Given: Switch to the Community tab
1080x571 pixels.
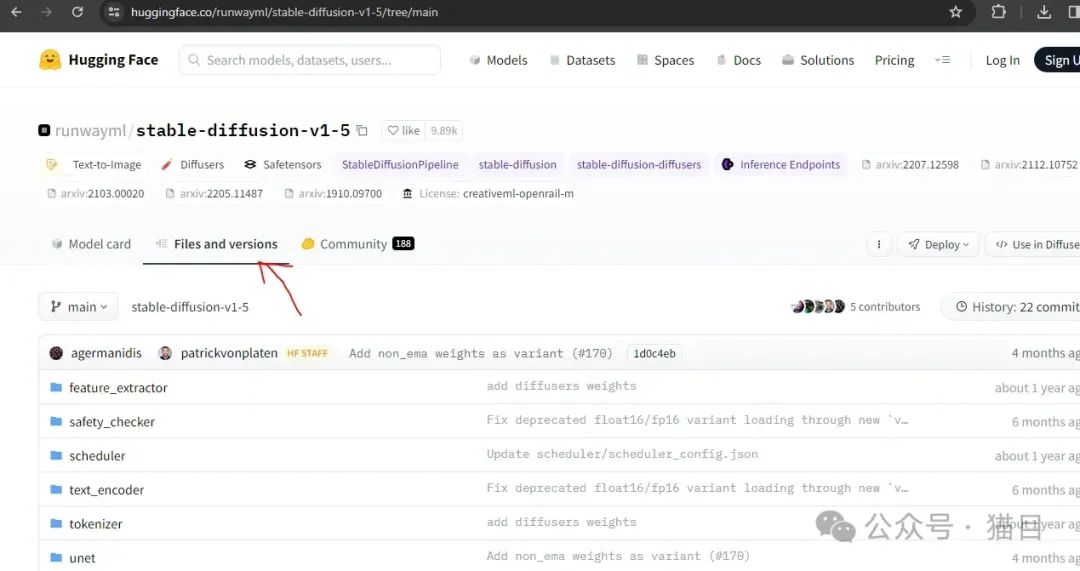Looking at the screenshot, I should (357, 244).
